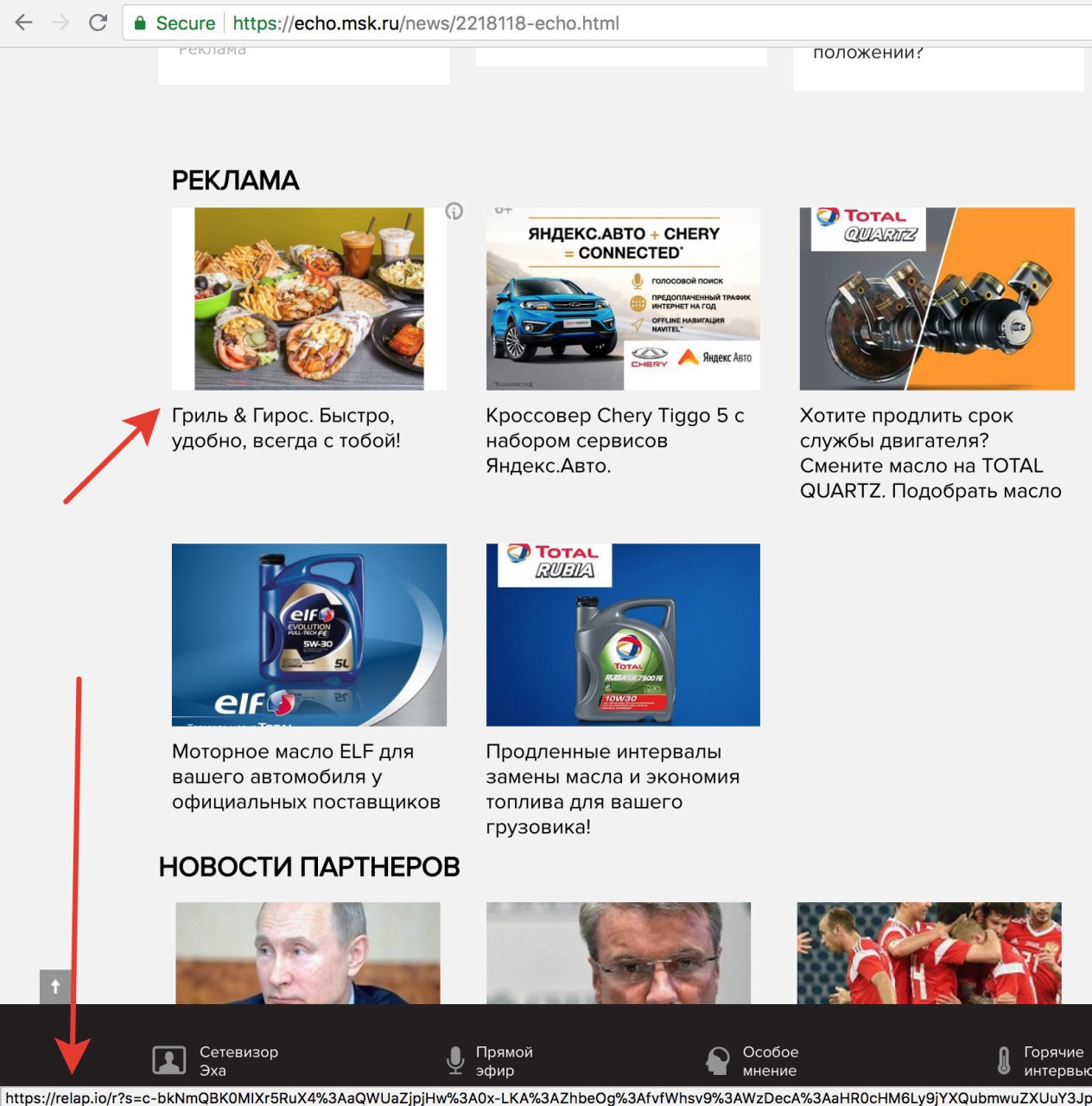Open the Total Rubia oil ad image
The width and height of the screenshot is (1092, 1106).
click(623, 635)
